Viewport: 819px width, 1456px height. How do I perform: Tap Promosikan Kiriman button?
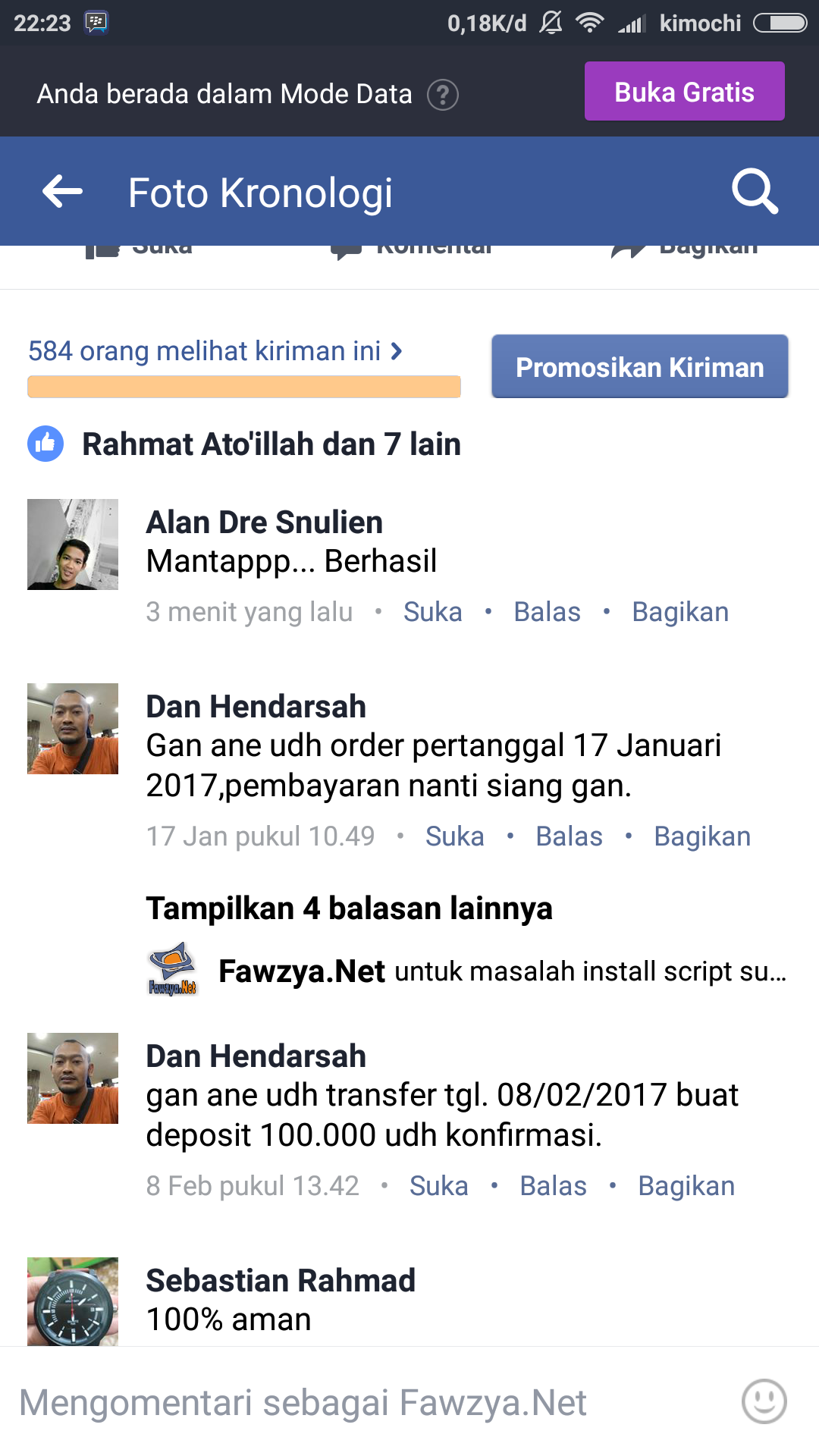tap(640, 367)
